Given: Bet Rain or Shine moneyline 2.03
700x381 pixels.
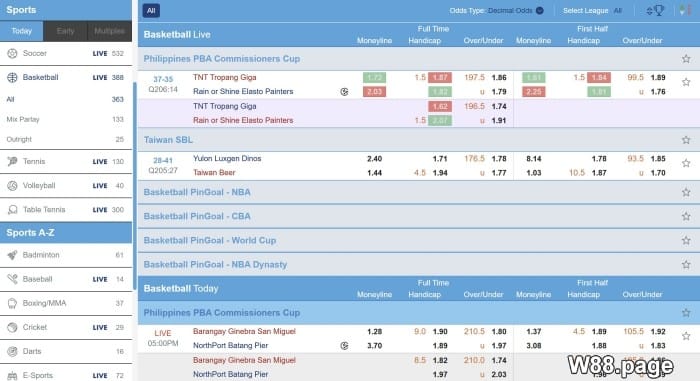Looking at the screenshot, I should pyautogui.click(x=374, y=92).
